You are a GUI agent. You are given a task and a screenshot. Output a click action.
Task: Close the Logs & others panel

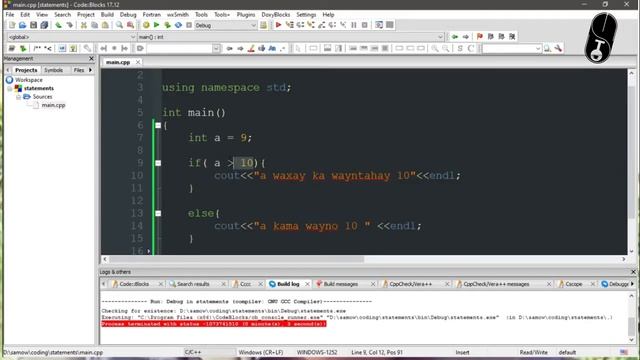pos(633,272)
